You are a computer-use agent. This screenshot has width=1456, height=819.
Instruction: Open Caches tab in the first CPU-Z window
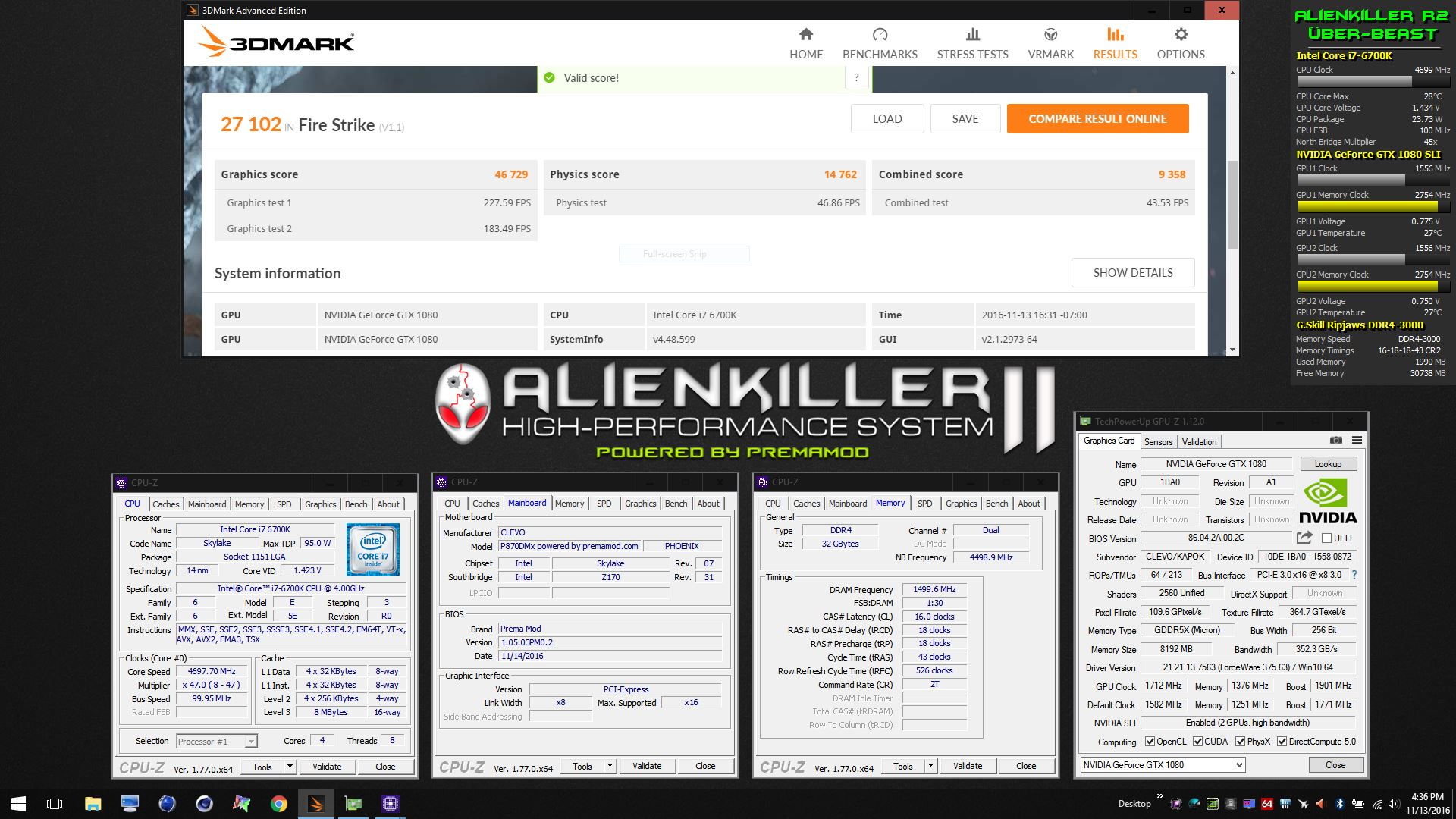pyautogui.click(x=165, y=504)
